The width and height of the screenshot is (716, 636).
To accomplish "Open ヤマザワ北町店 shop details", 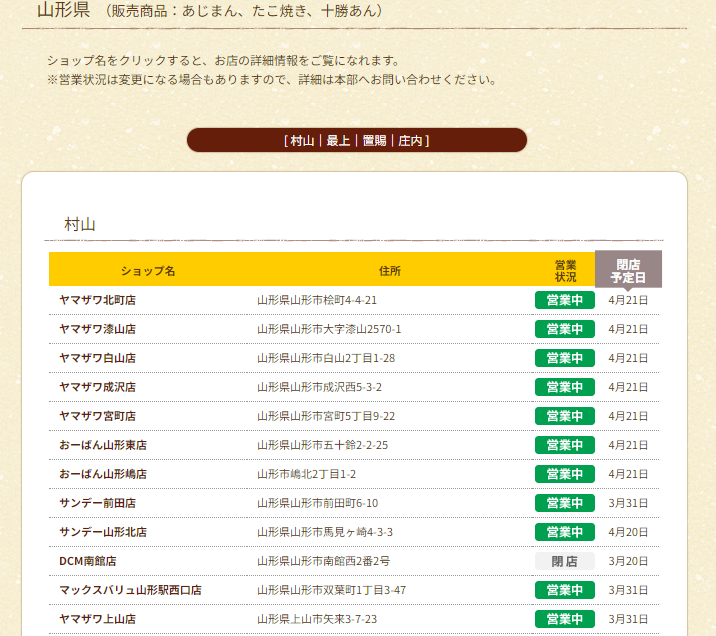I will [97, 300].
